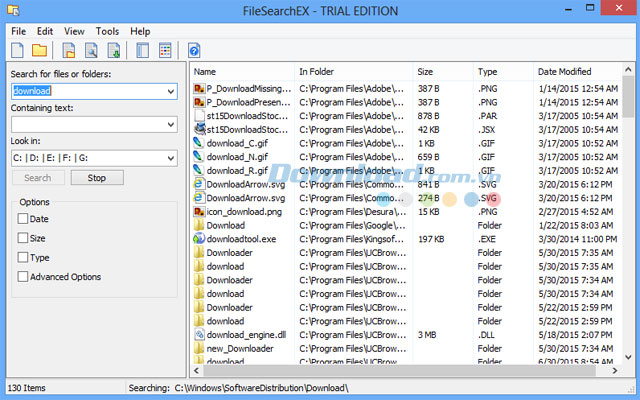Image resolution: width=640 pixels, height=400 pixels.
Task: Click the '197 KB' size cell
Action: 431,239
